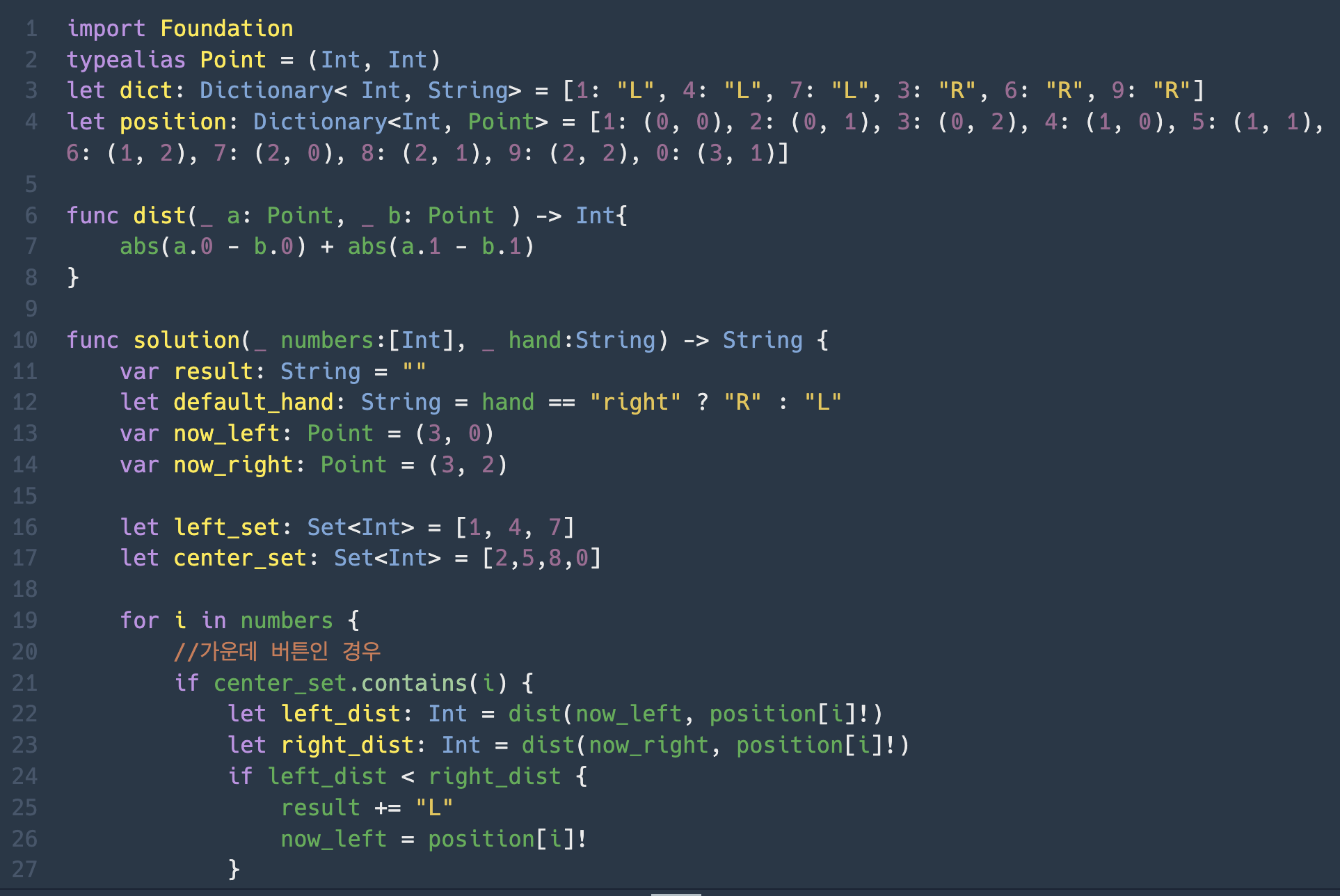Click the dict variable name on line 3
1340x896 pixels.
[145, 90]
